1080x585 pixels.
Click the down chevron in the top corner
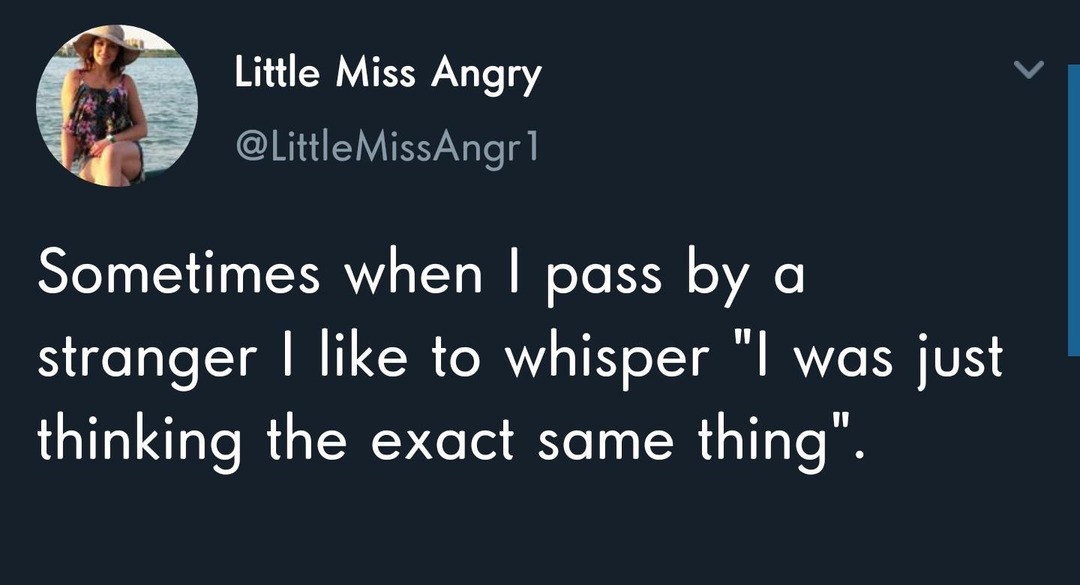pyautogui.click(x=1028, y=70)
